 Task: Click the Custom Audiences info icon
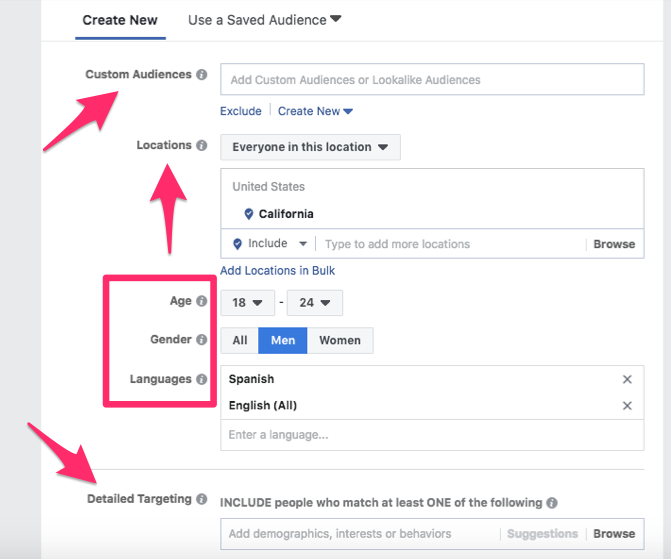[202, 74]
